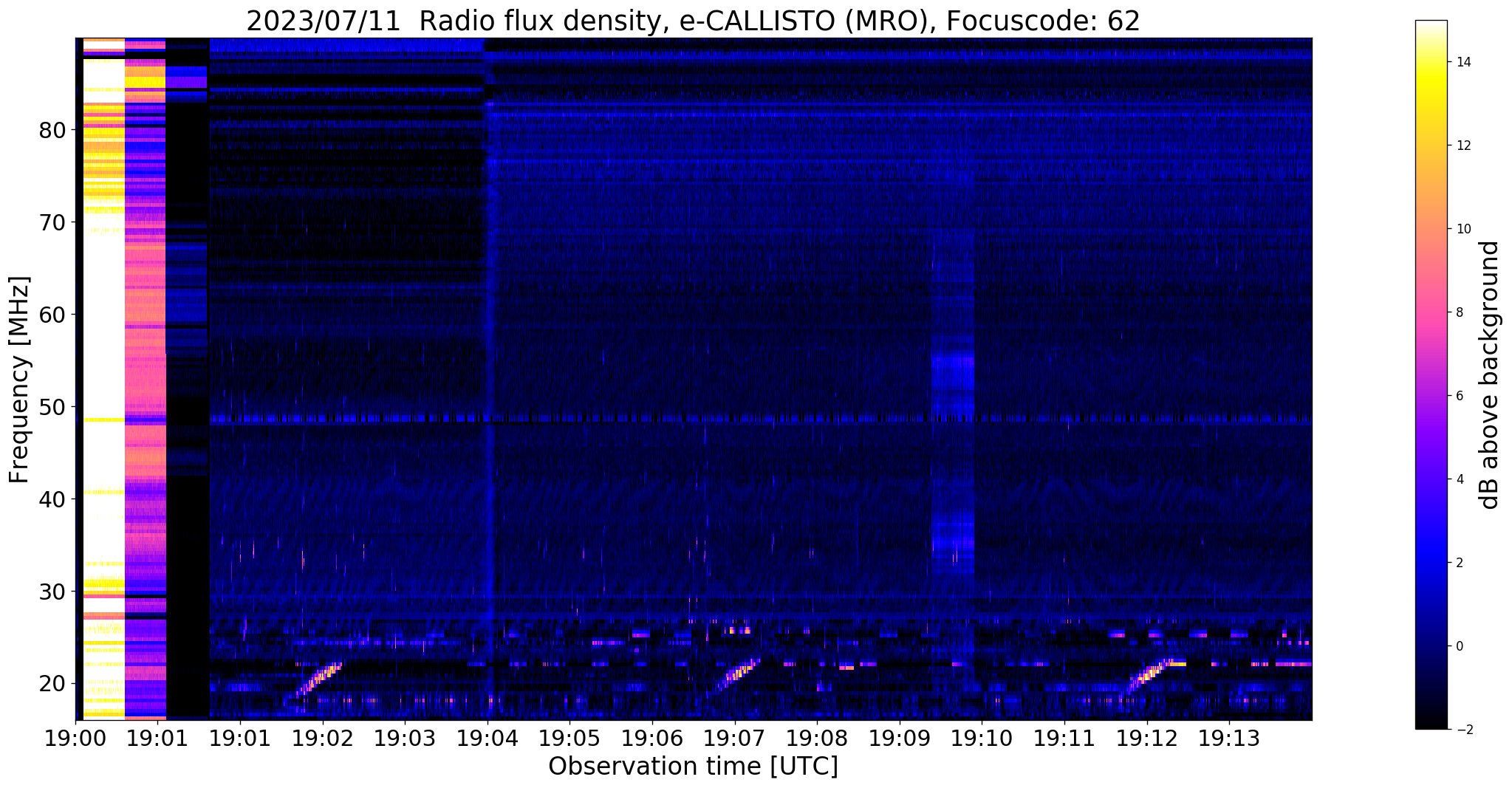Click the colorbar tick labeled 12

point(1462,145)
